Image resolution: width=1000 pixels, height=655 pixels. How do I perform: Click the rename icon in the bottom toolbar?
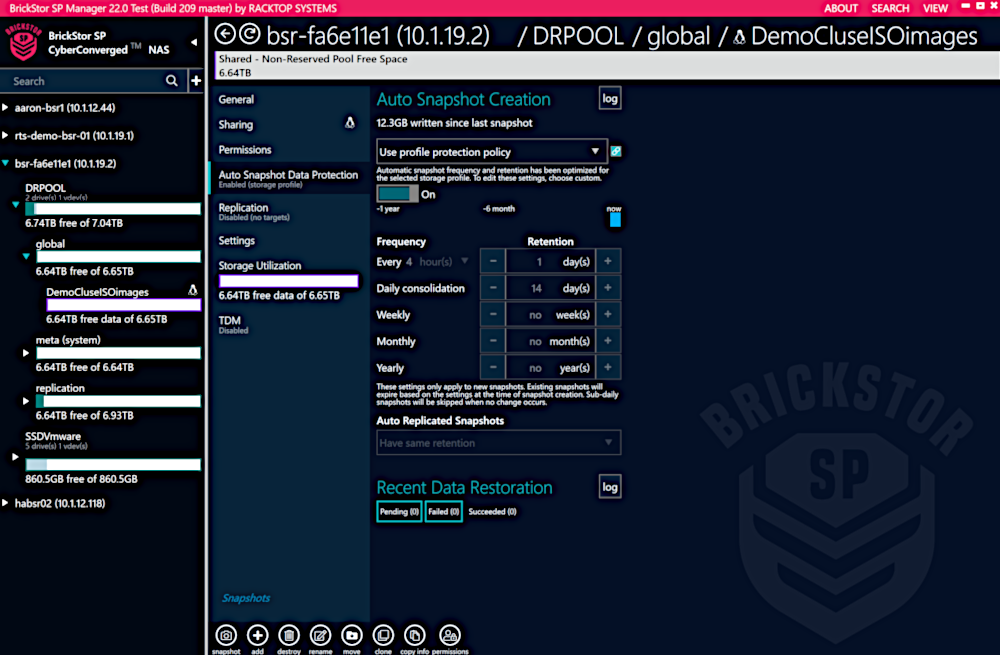[x=320, y=635]
